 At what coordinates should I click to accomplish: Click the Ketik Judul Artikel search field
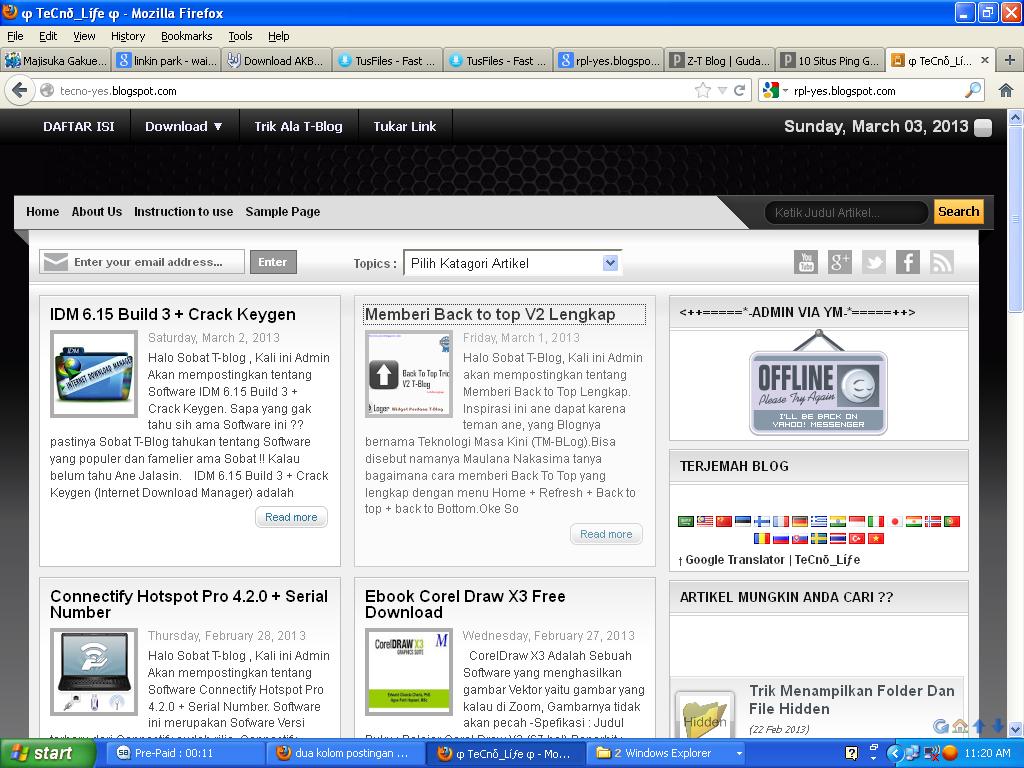click(846, 212)
